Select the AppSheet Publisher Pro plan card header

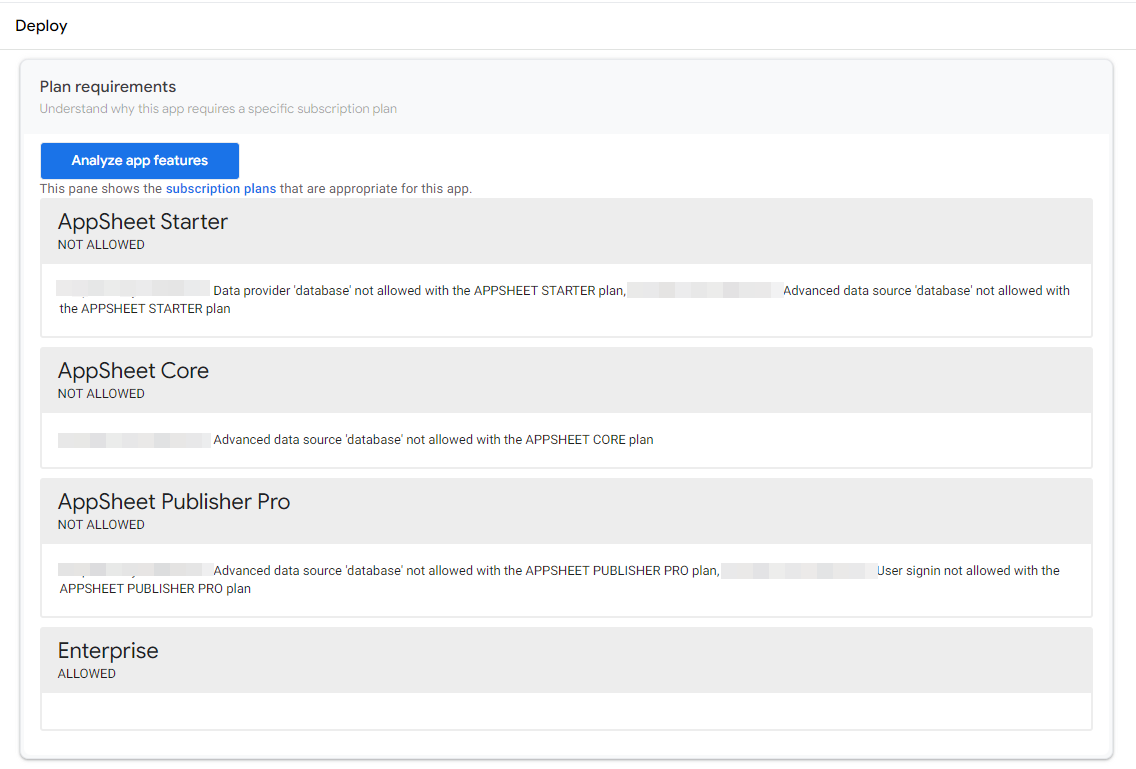[174, 501]
